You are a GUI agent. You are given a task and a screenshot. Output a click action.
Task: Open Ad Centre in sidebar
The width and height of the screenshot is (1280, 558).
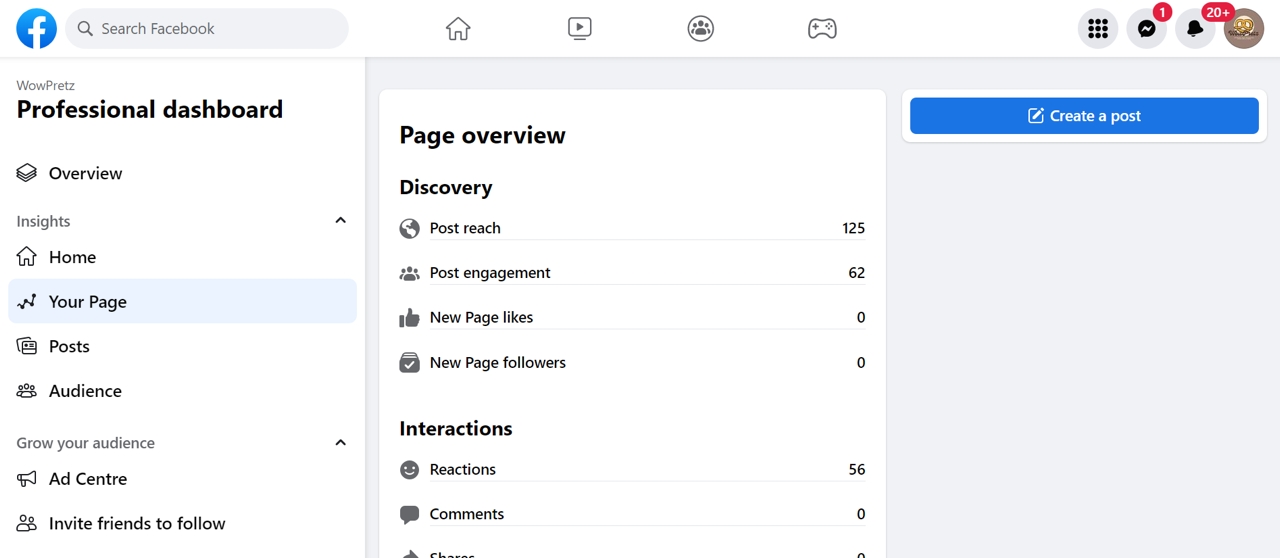point(88,479)
